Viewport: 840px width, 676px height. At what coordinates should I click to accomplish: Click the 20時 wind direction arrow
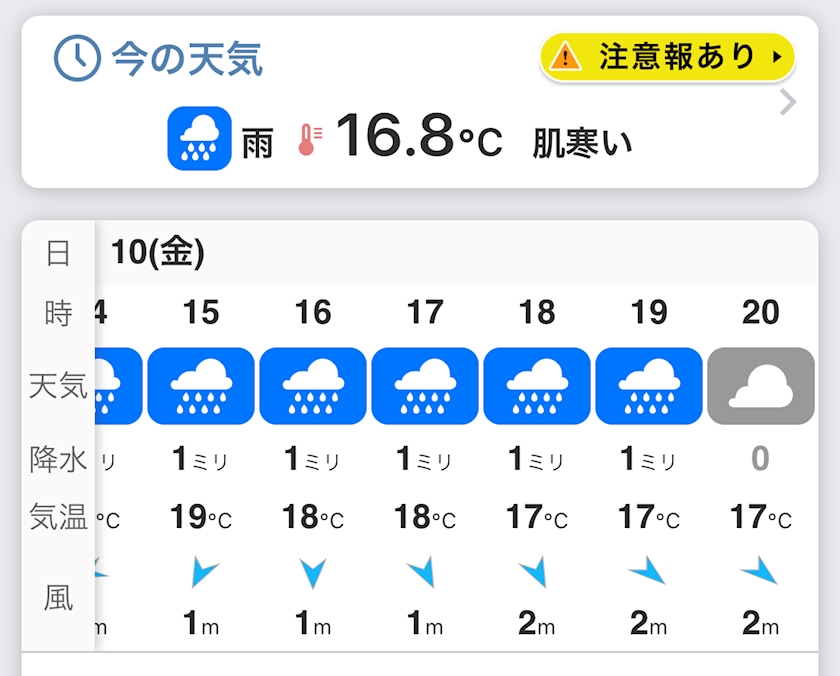[760, 571]
